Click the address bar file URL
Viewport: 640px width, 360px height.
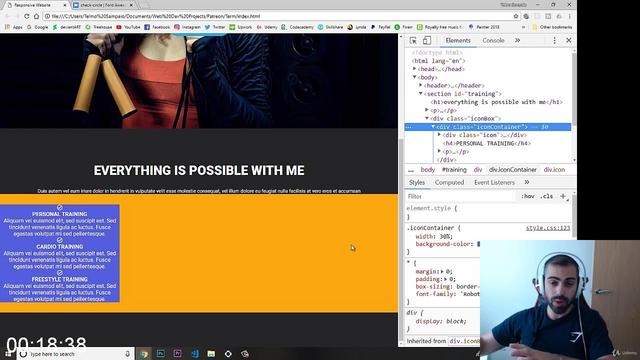point(156,16)
